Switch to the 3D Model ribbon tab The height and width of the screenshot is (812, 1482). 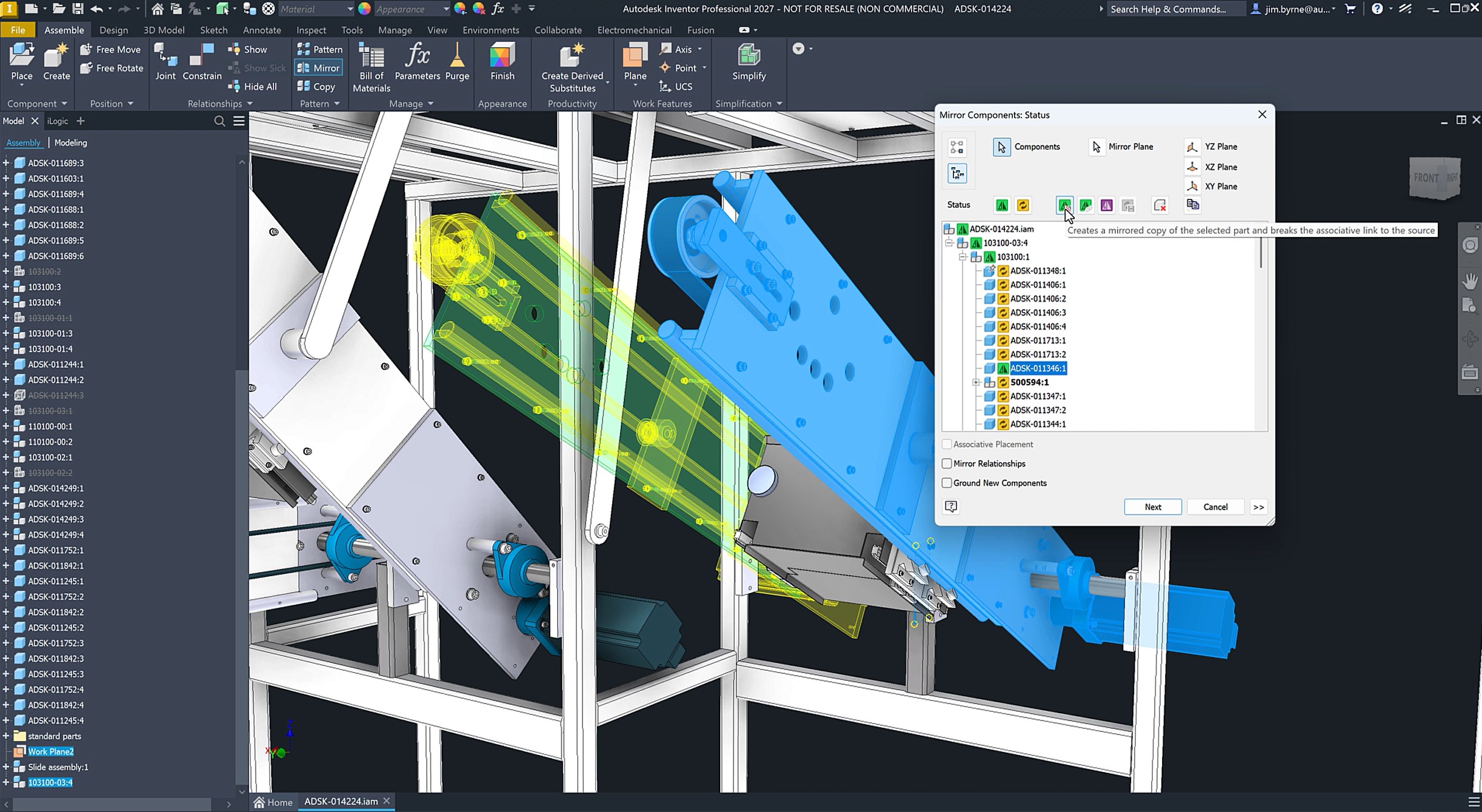pyautogui.click(x=164, y=30)
